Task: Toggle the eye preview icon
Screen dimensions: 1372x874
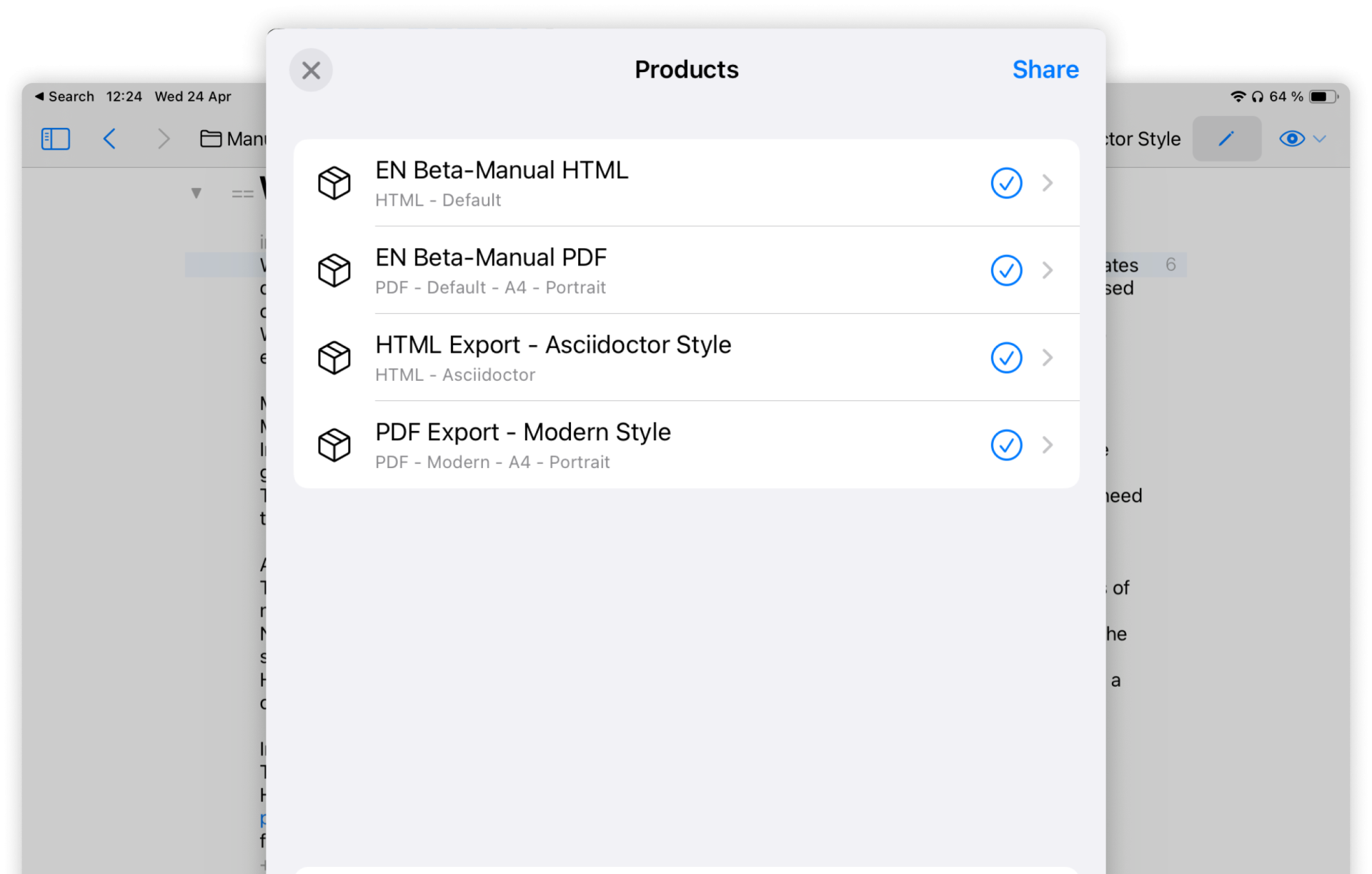Action: pos(1291,139)
